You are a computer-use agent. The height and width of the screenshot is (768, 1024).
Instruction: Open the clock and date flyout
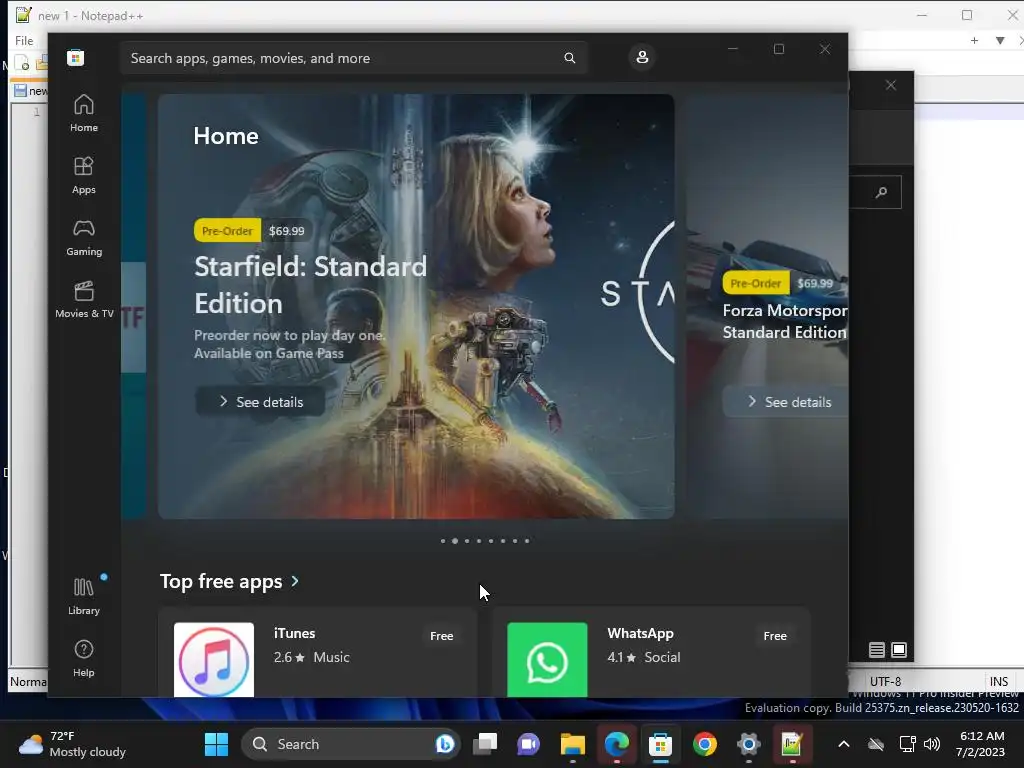click(x=980, y=744)
